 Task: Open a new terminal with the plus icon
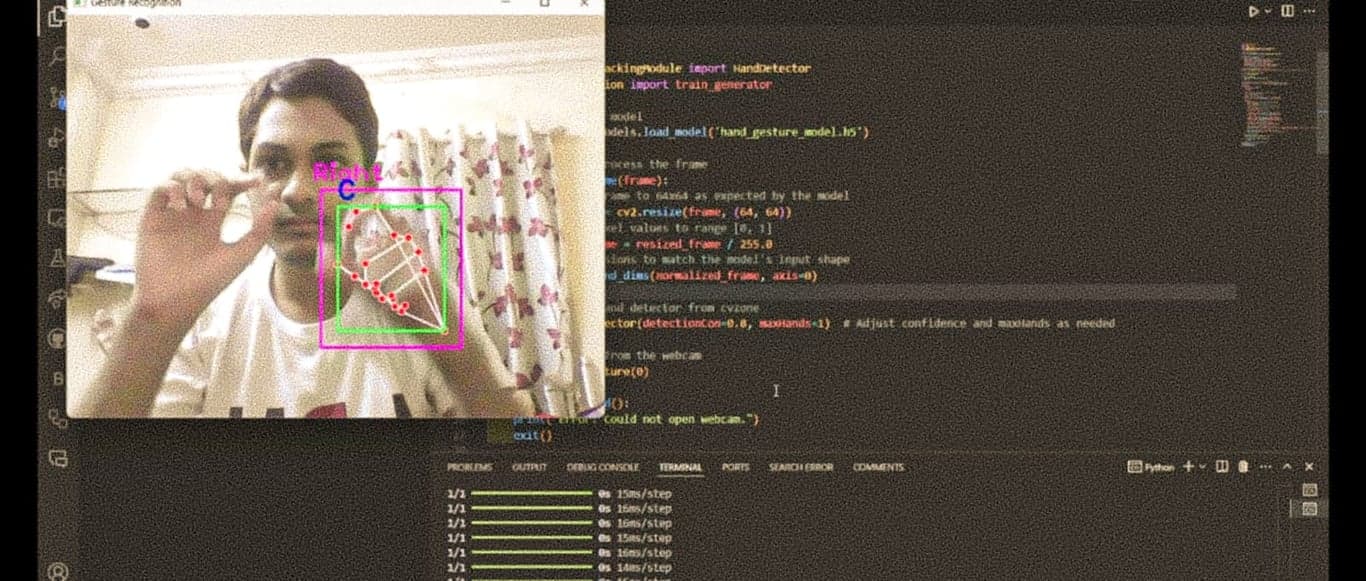click(x=1188, y=467)
